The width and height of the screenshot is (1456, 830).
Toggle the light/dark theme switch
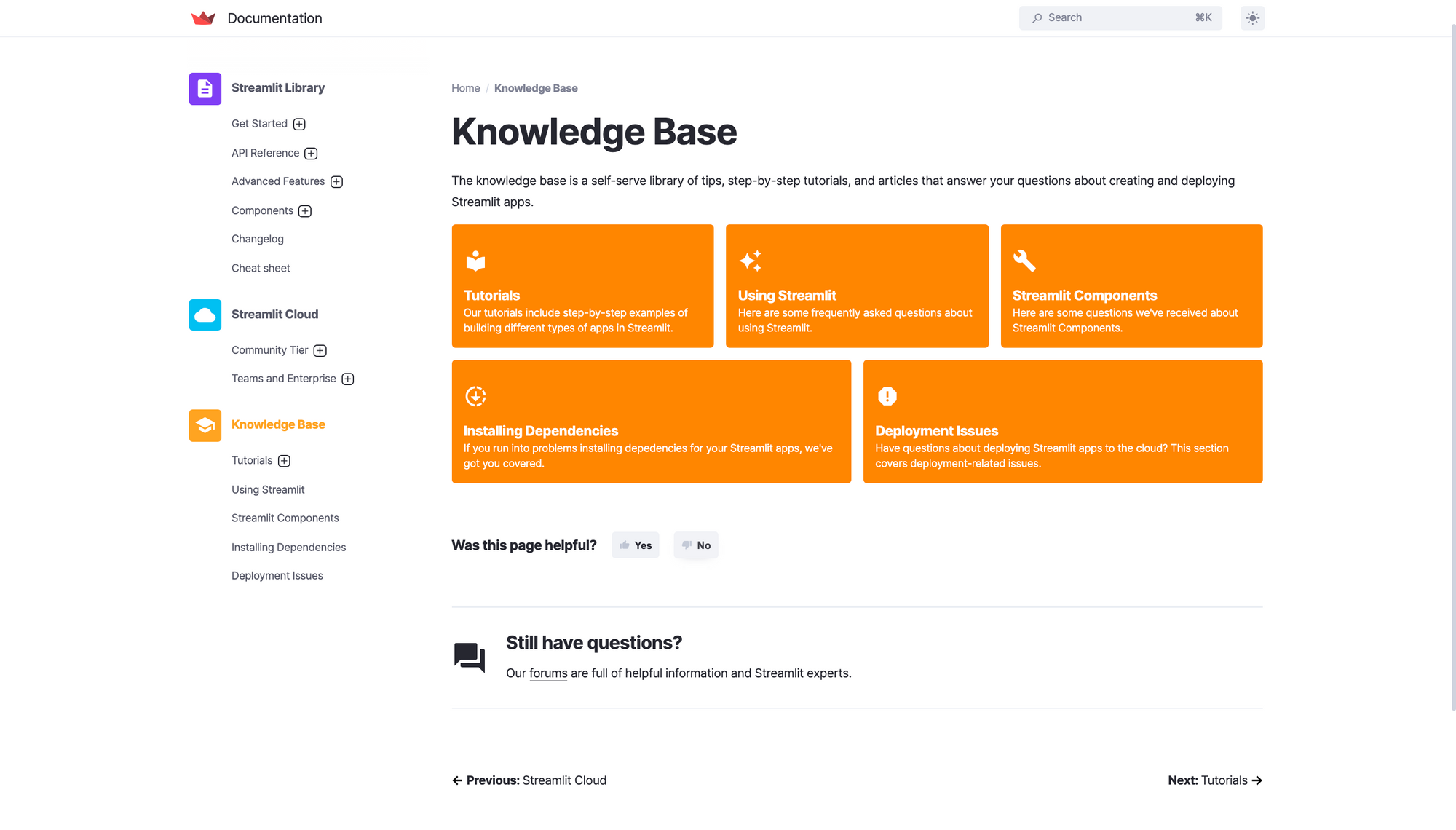tap(1252, 17)
